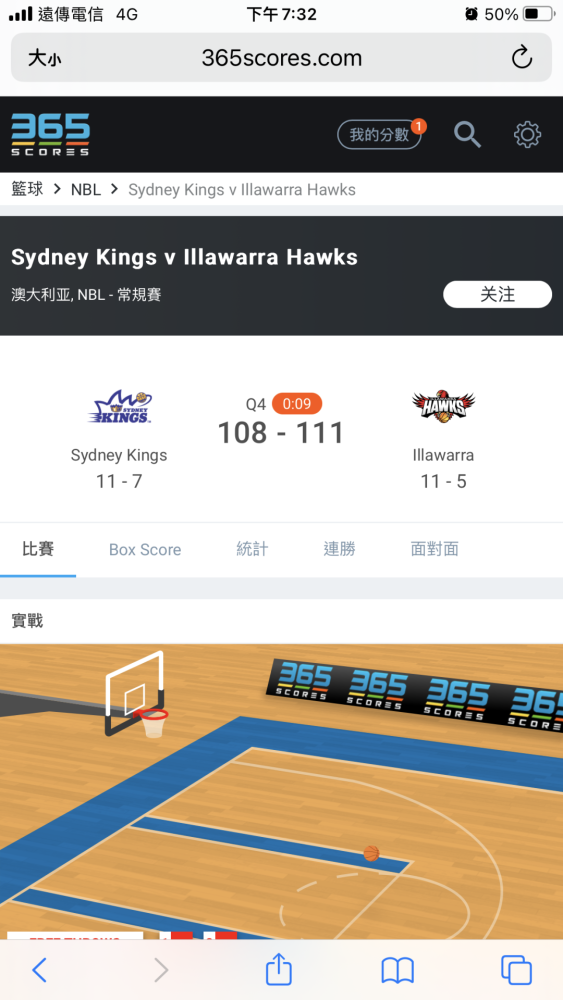Open the 大小 text size menu
The image size is (563, 1000).
point(45,59)
